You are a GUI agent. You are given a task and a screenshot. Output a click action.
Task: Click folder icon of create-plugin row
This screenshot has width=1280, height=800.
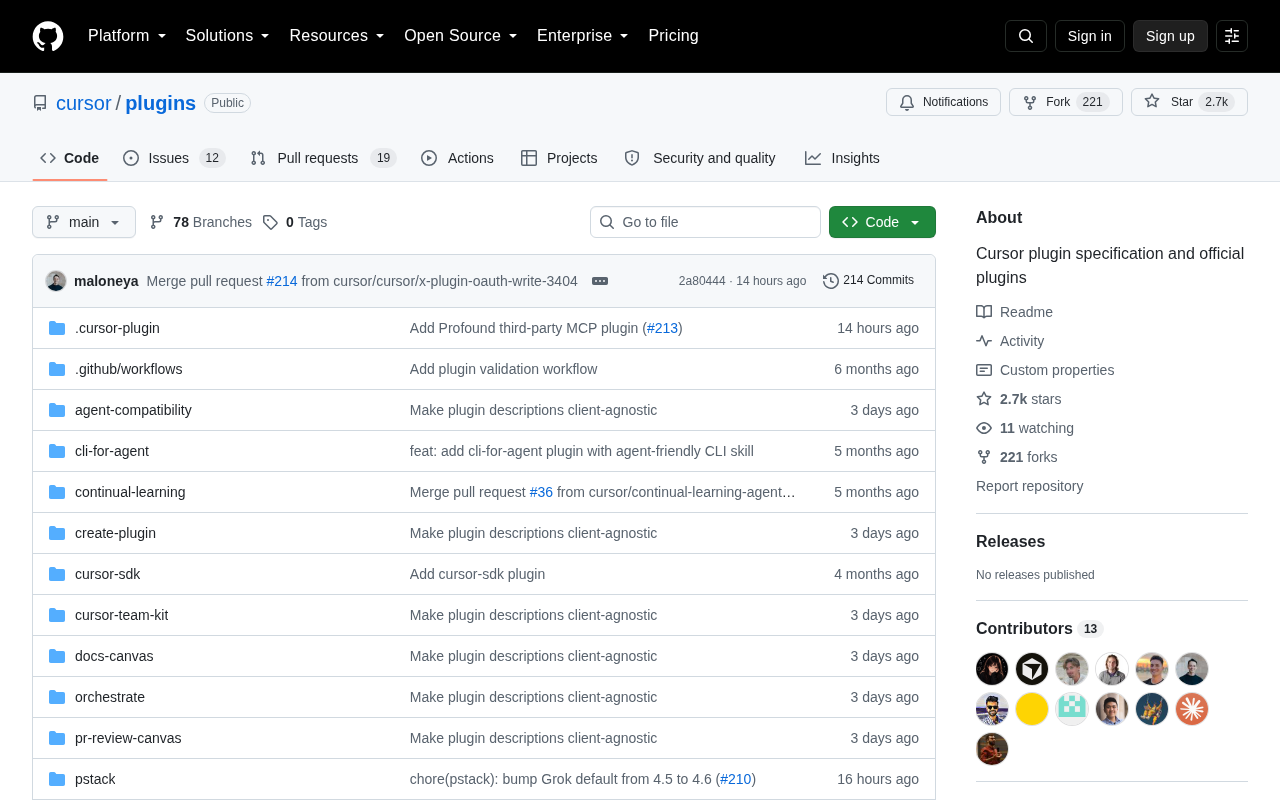(x=57, y=533)
